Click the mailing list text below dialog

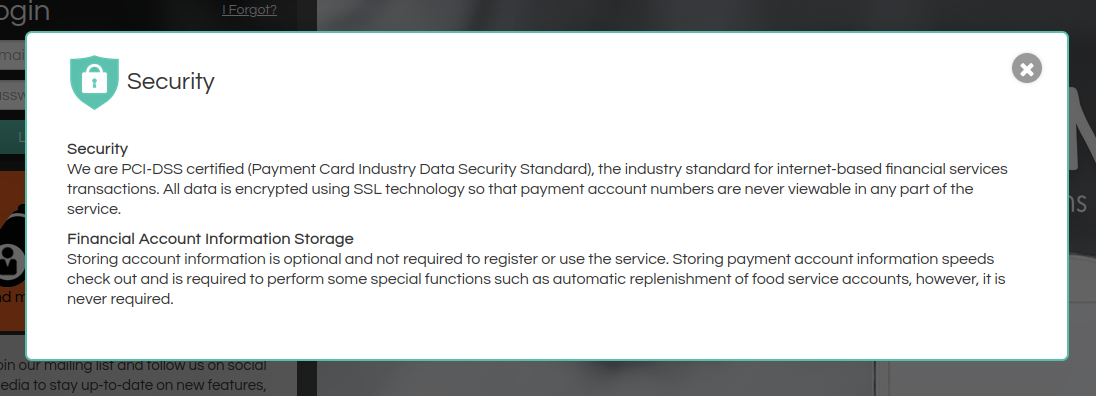pyautogui.click(x=133, y=375)
